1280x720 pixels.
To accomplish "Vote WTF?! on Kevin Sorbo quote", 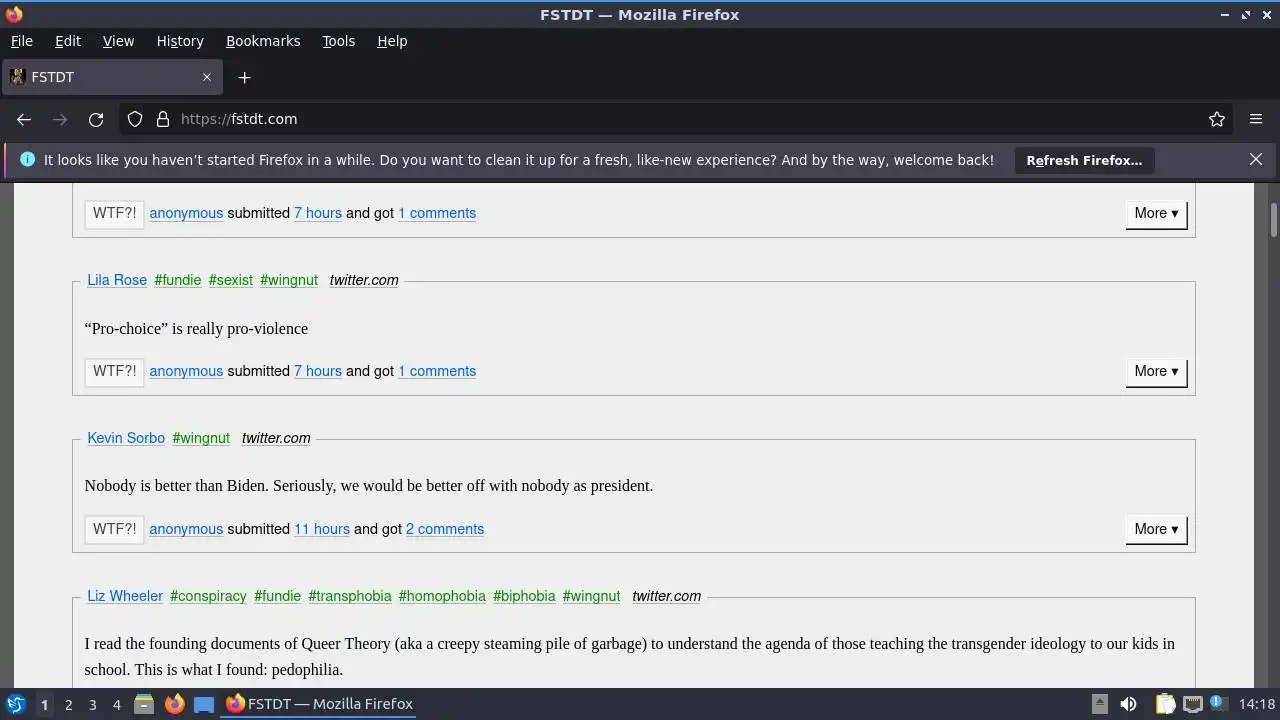I will [114, 529].
